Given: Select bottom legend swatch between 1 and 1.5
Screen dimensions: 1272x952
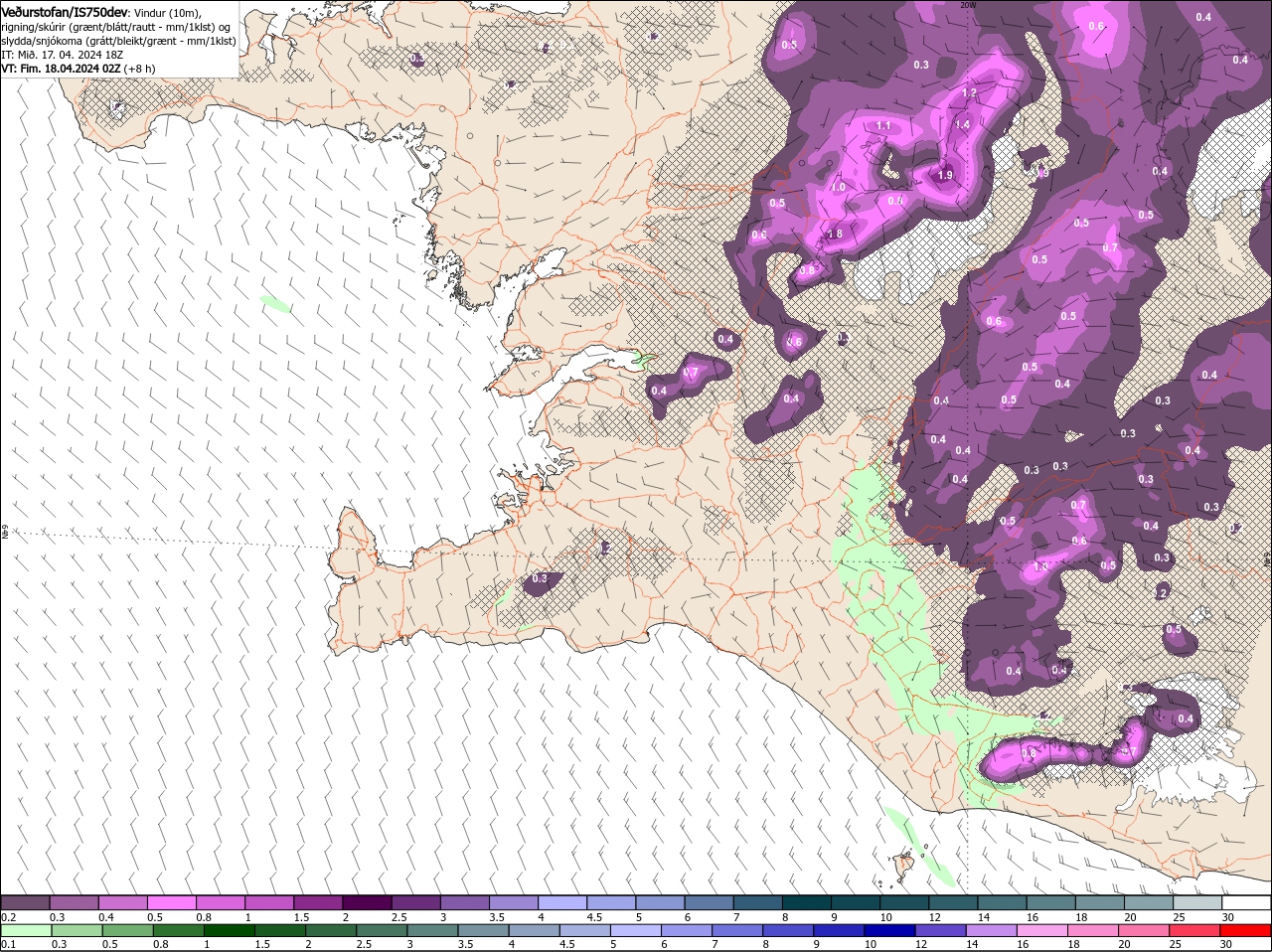Looking at the screenshot, I should [x=231, y=931].
